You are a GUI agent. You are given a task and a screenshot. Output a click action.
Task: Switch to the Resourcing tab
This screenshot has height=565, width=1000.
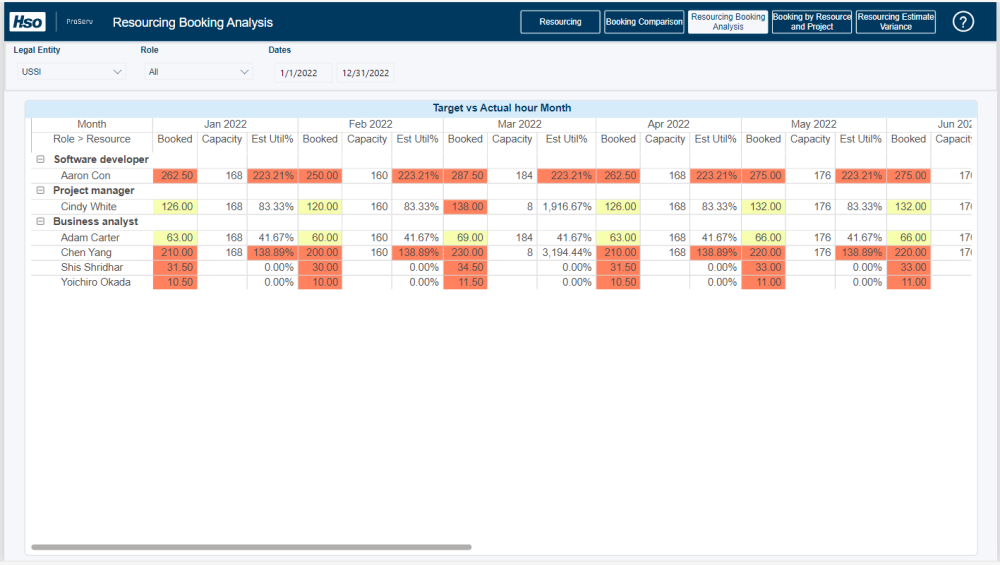click(560, 22)
